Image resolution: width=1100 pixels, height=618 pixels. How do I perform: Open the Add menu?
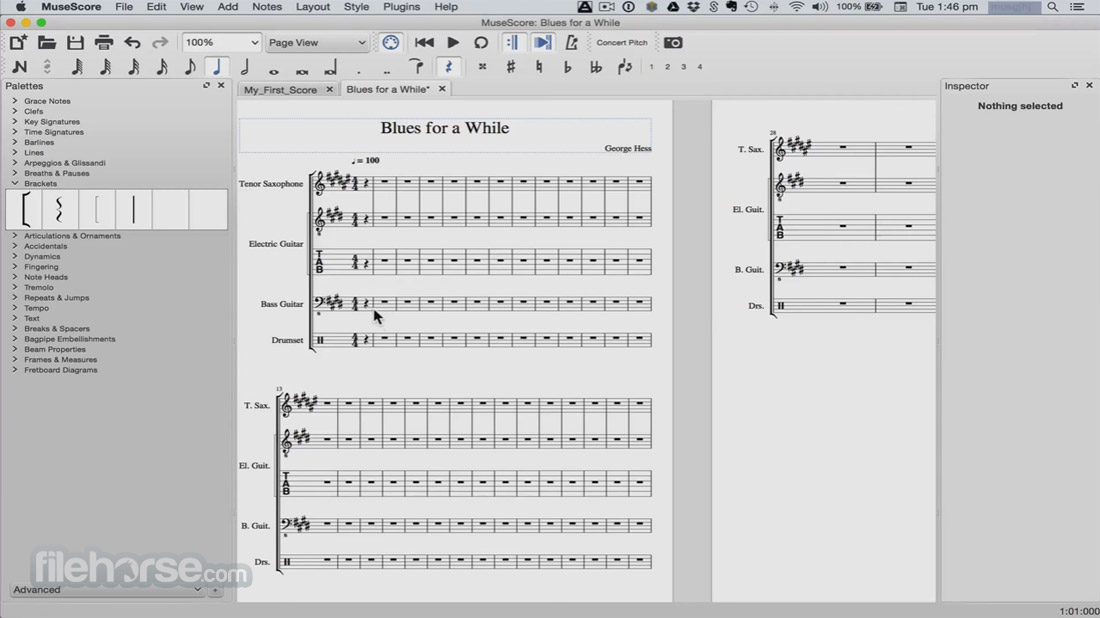227,7
